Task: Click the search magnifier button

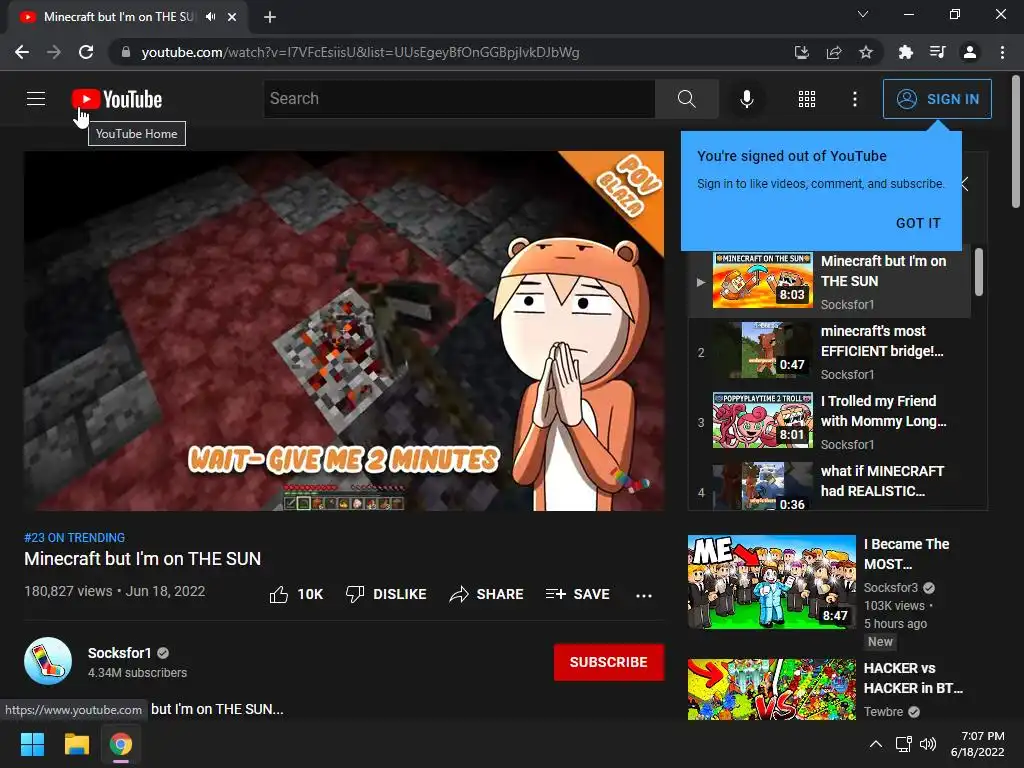Action: click(686, 99)
